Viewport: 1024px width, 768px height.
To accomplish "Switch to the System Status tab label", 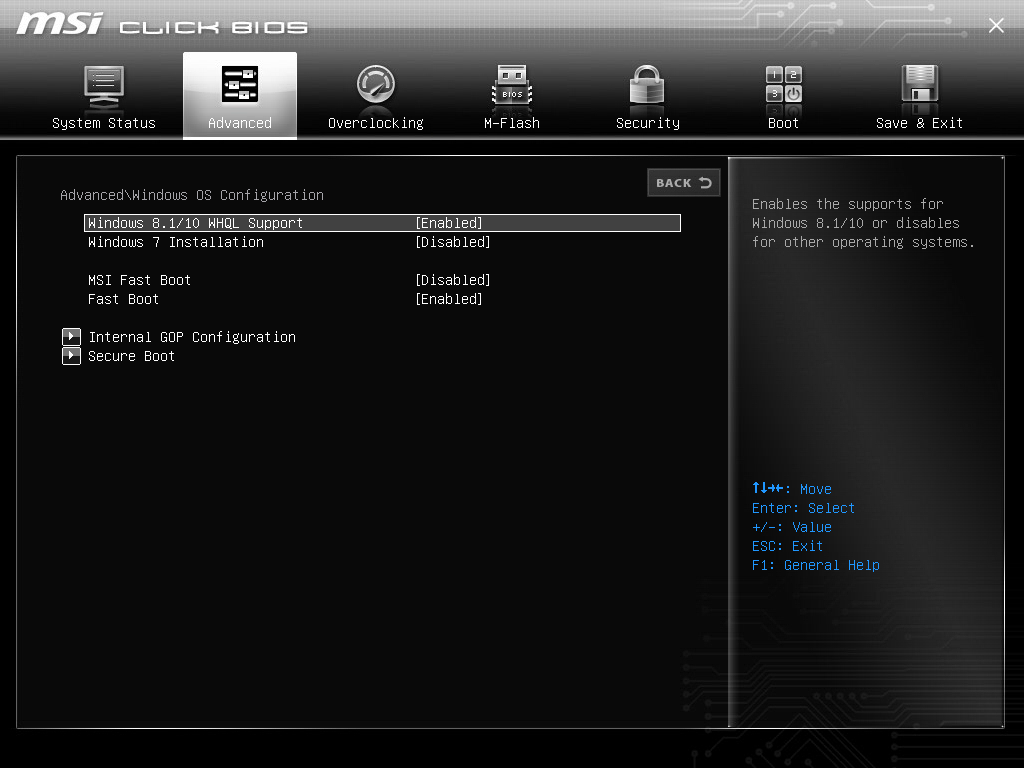I will point(104,123).
